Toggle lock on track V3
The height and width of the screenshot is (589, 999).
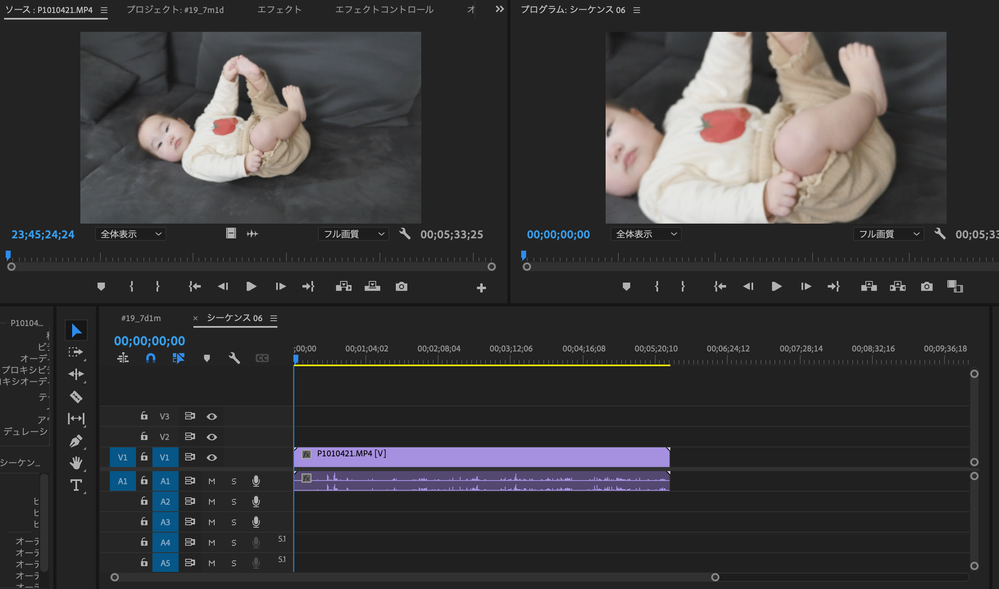[x=144, y=416]
